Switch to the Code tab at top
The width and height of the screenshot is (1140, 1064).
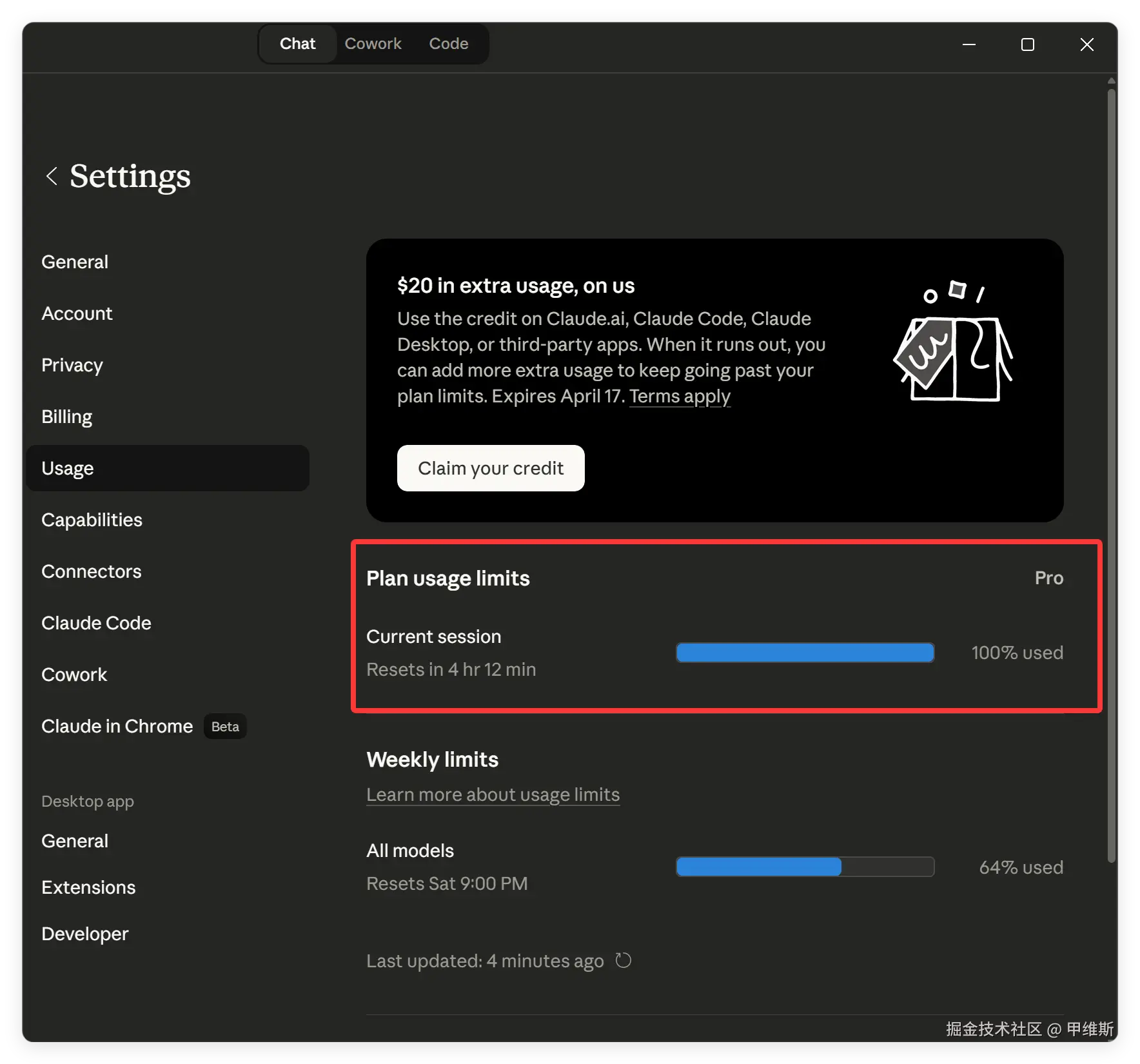[449, 44]
